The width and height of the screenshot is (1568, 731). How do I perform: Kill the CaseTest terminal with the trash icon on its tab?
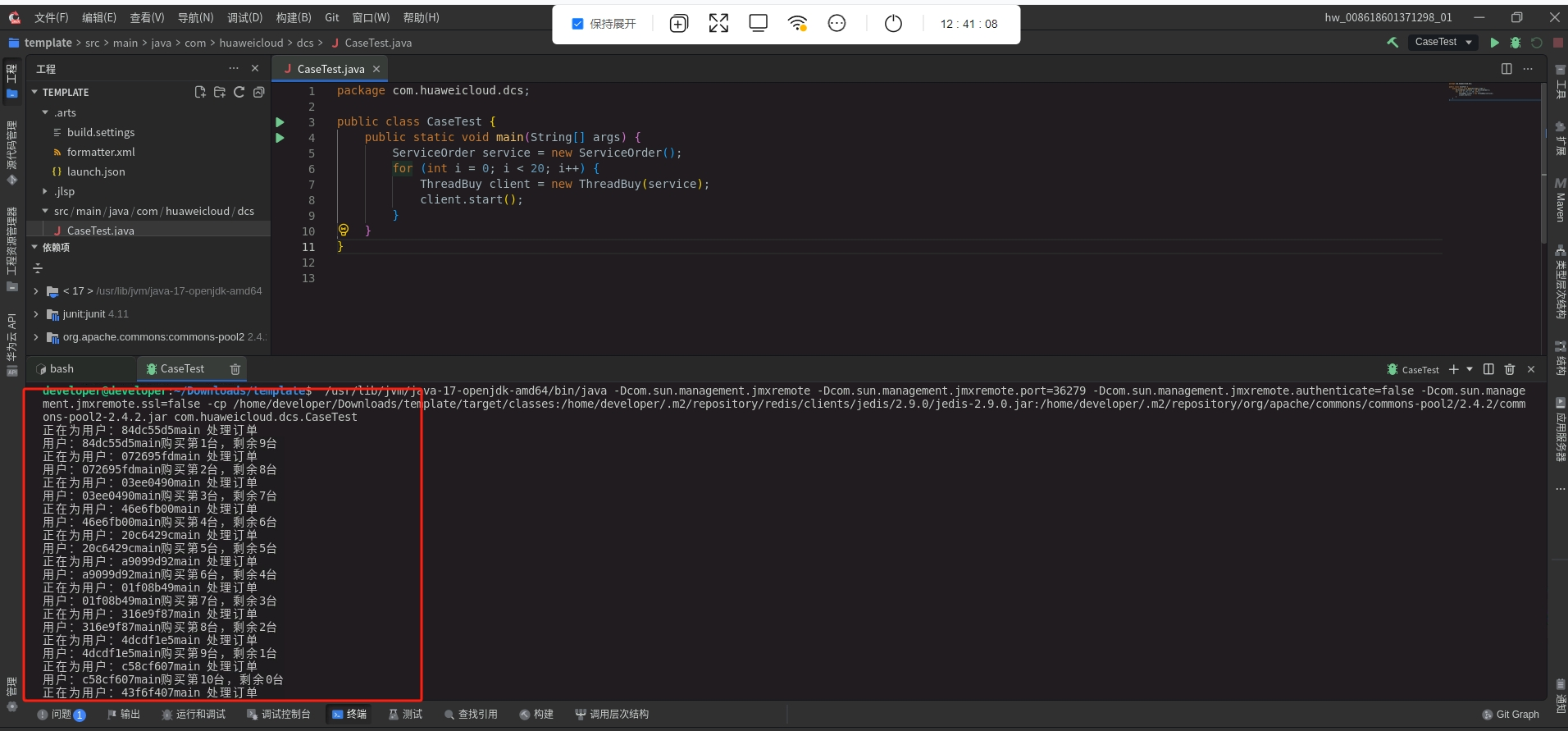(x=235, y=369)
